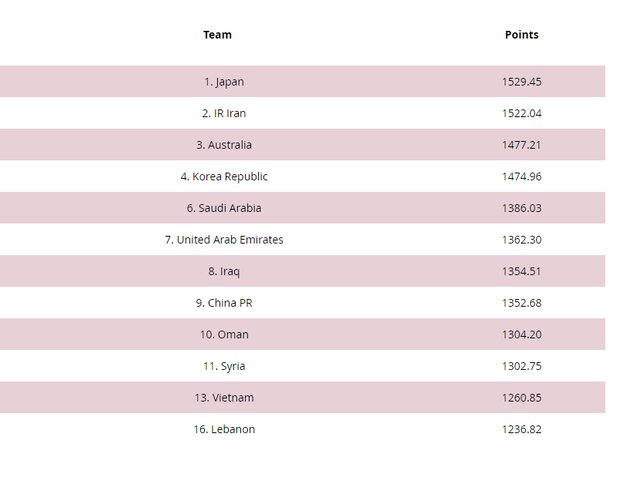Screen dimensions: 620x484
Task: Select Australia's 1477.21 points value
Action: (x=521, y=145)
